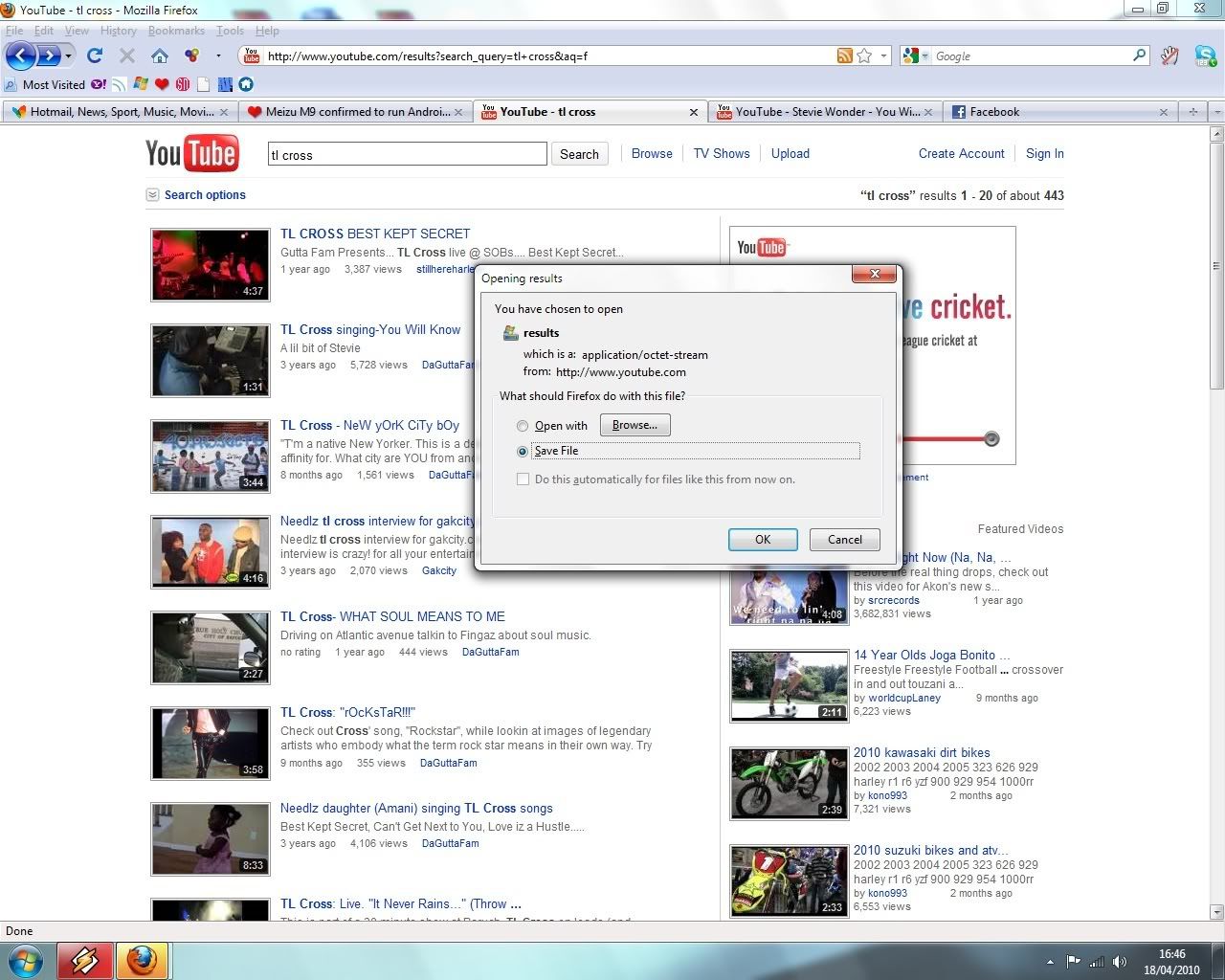This screenshot has width=1225, height=980.
Task: Open 2010 kawasaki dirt bikes featured thumbnail
Action: tap(789, 784)
